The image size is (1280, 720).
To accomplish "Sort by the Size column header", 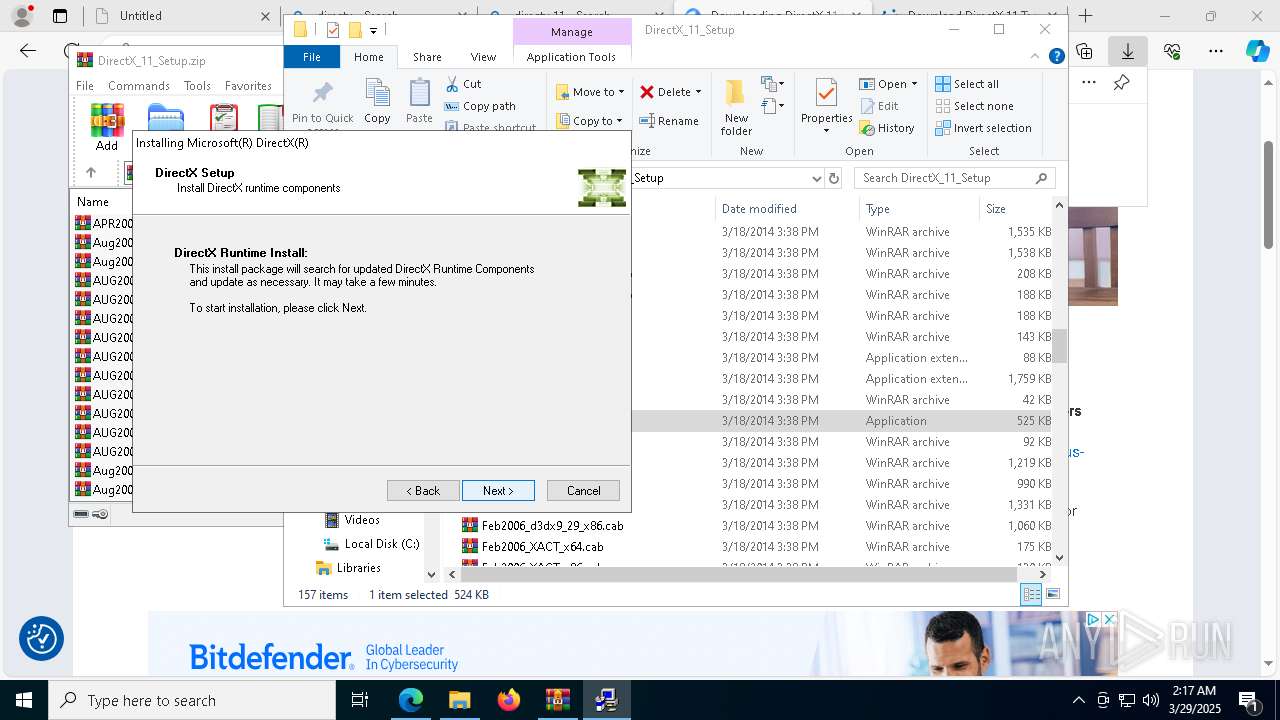I will [1015, 209].
